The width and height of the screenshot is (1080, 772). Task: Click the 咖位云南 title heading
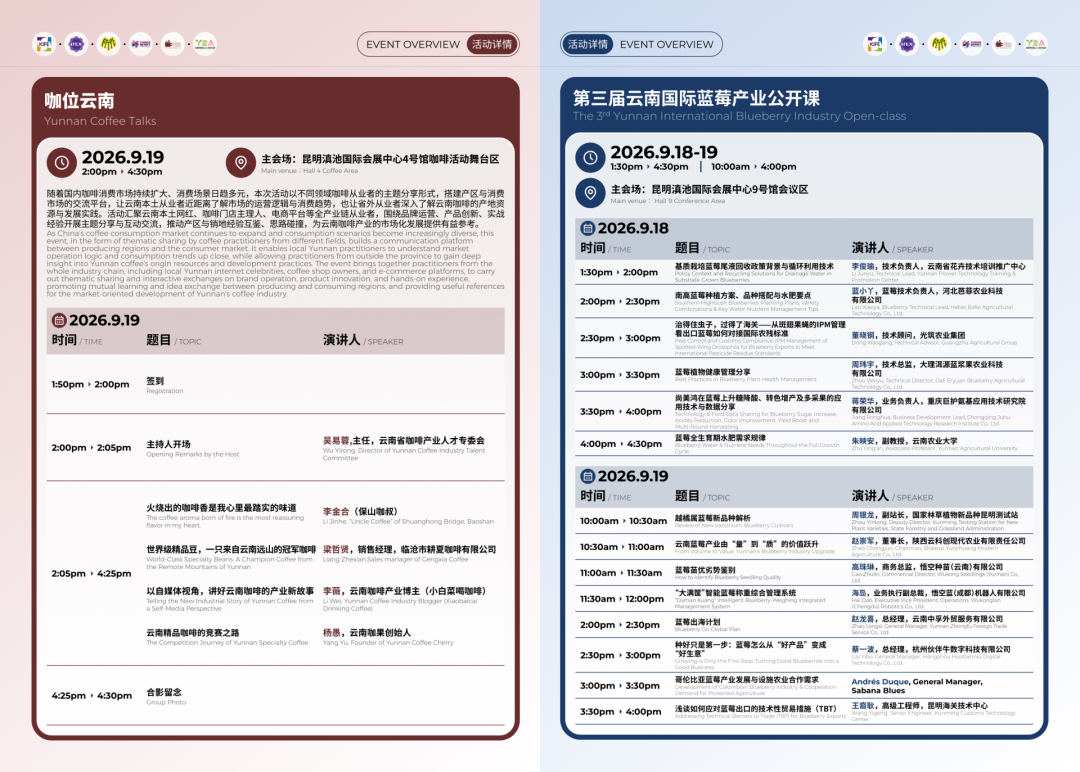[x=79, y=101]
